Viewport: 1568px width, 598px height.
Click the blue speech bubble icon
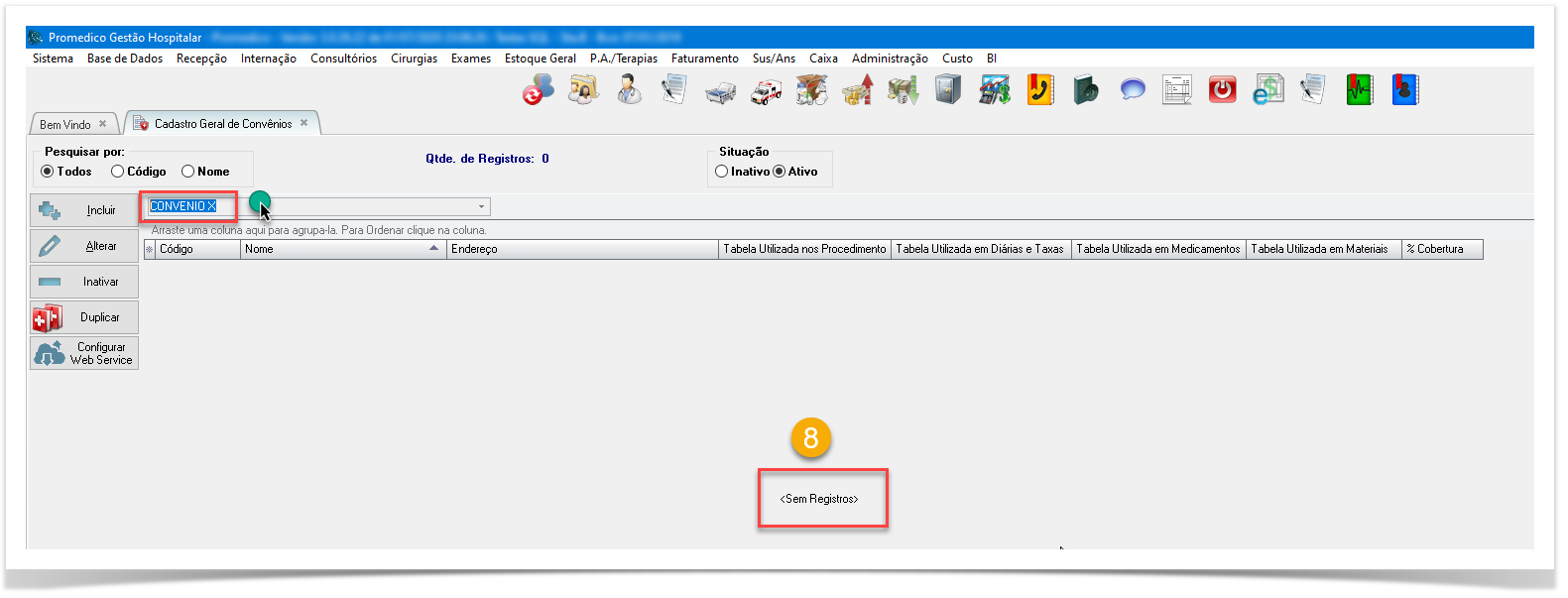pyautogui.click(x=1132, y=90)
